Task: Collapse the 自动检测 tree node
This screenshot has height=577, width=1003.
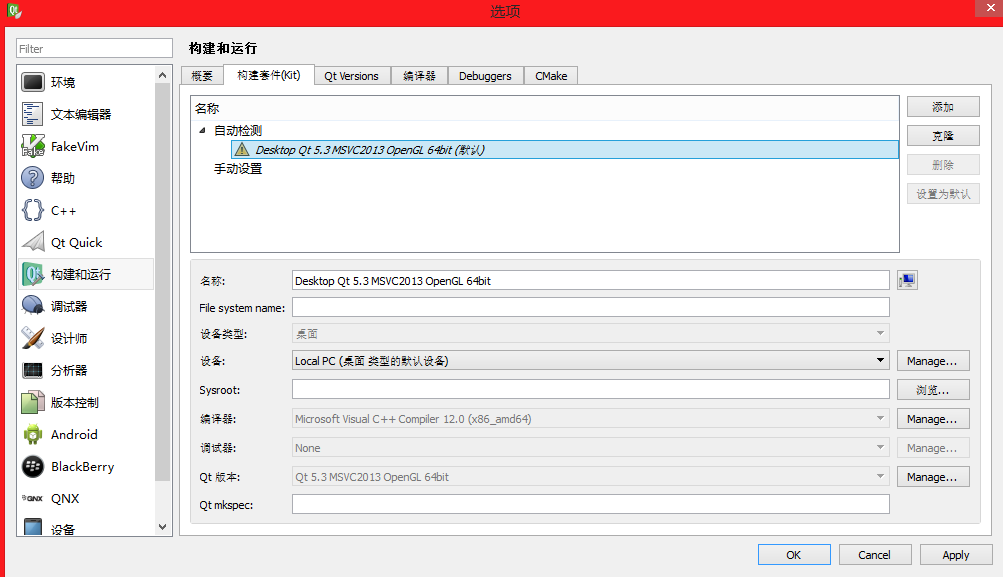Action: tap(202, 130)
